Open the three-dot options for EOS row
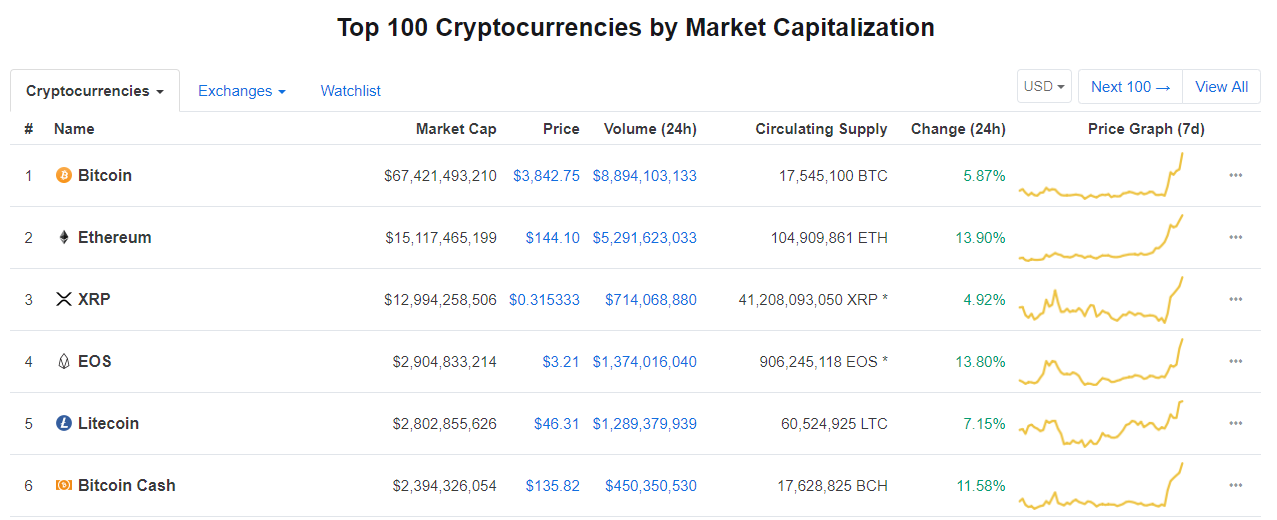The image size is (1277, 520). point(1236,362)
